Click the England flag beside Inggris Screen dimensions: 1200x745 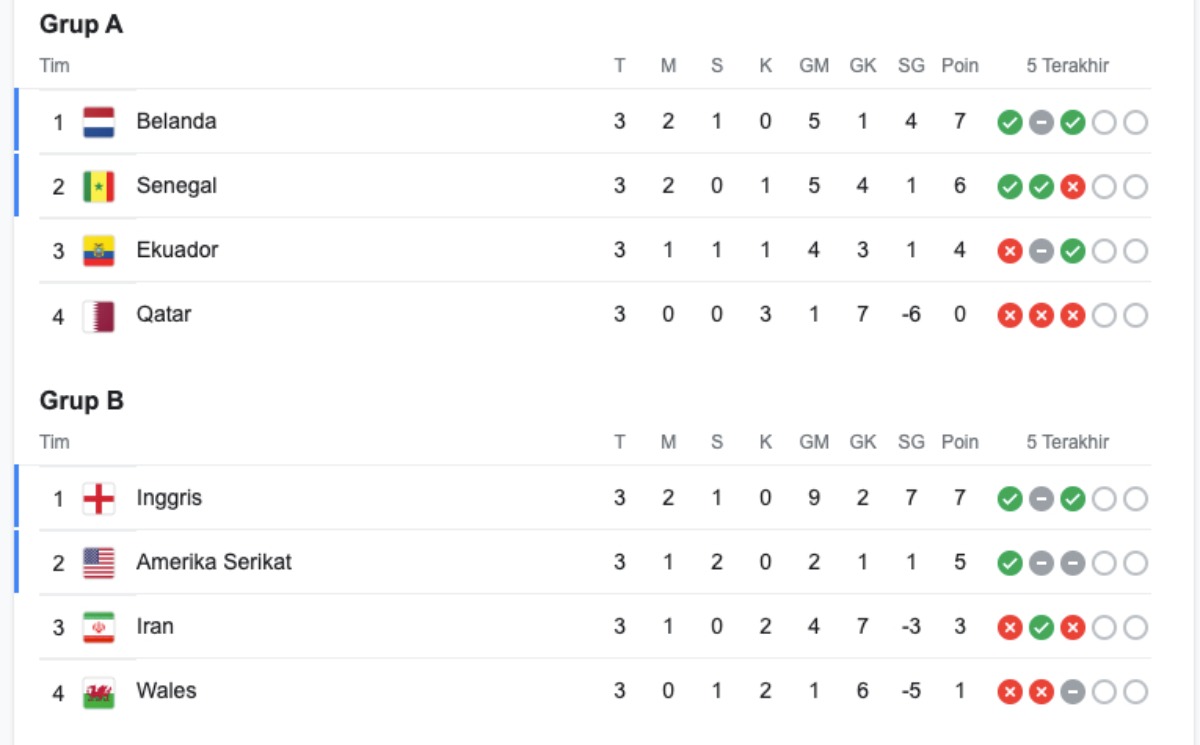[x=99, y=499]
